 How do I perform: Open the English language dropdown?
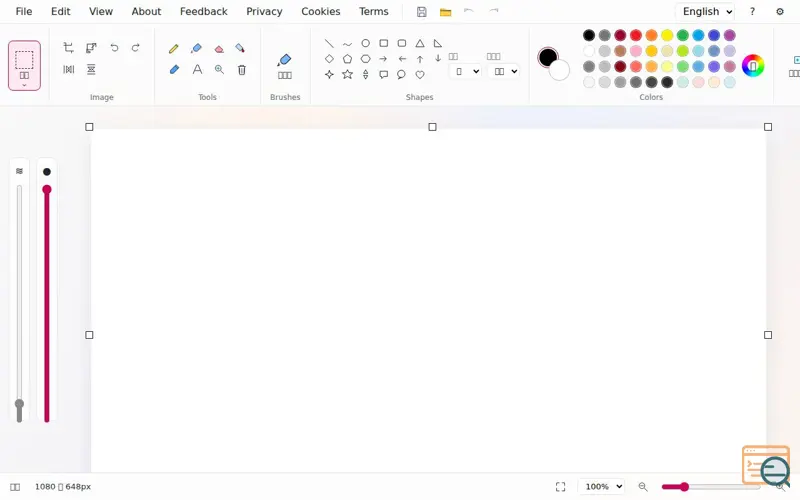pos(706,12)
